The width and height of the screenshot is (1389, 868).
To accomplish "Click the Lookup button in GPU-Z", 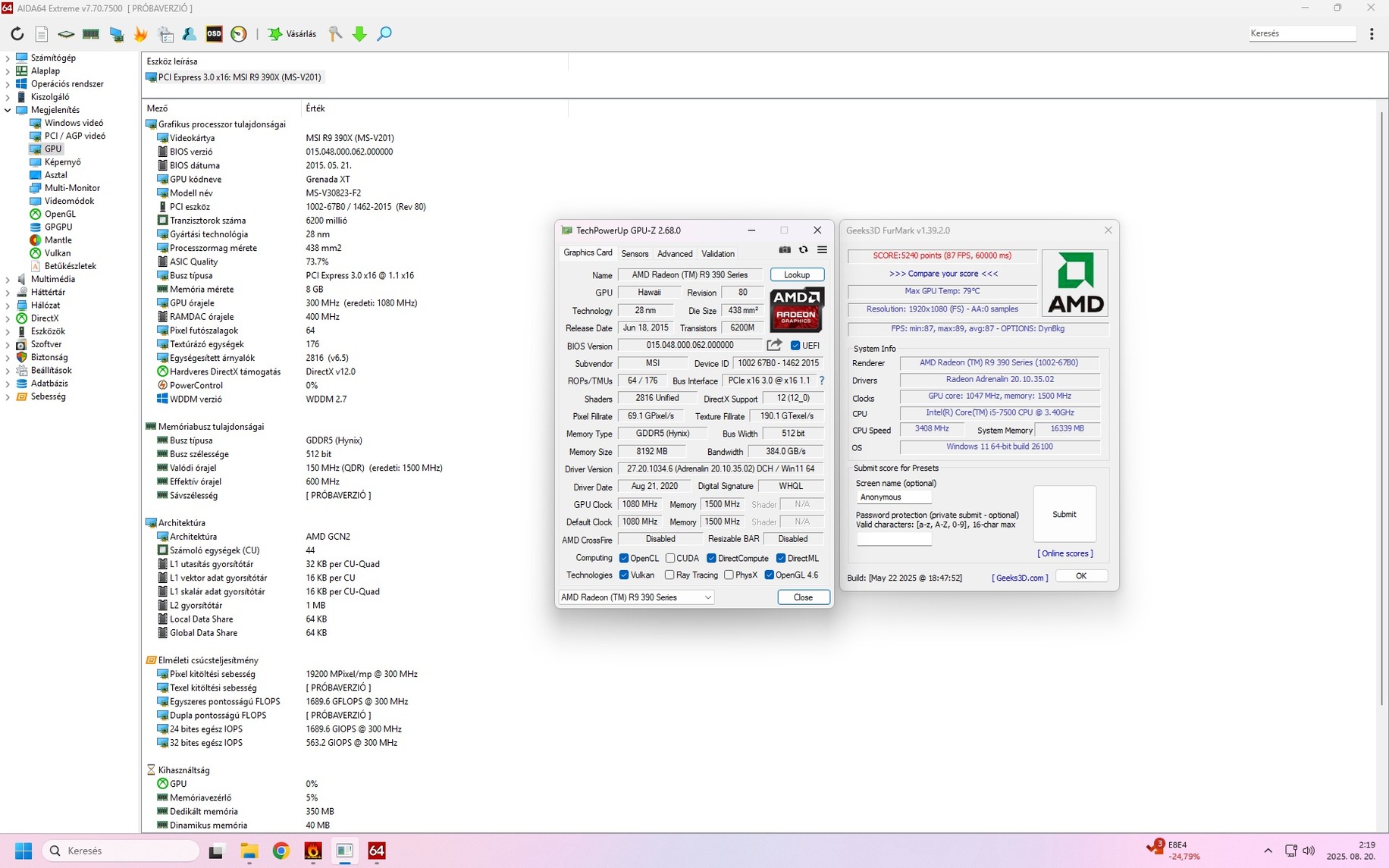I will click(x=797, y=274).
